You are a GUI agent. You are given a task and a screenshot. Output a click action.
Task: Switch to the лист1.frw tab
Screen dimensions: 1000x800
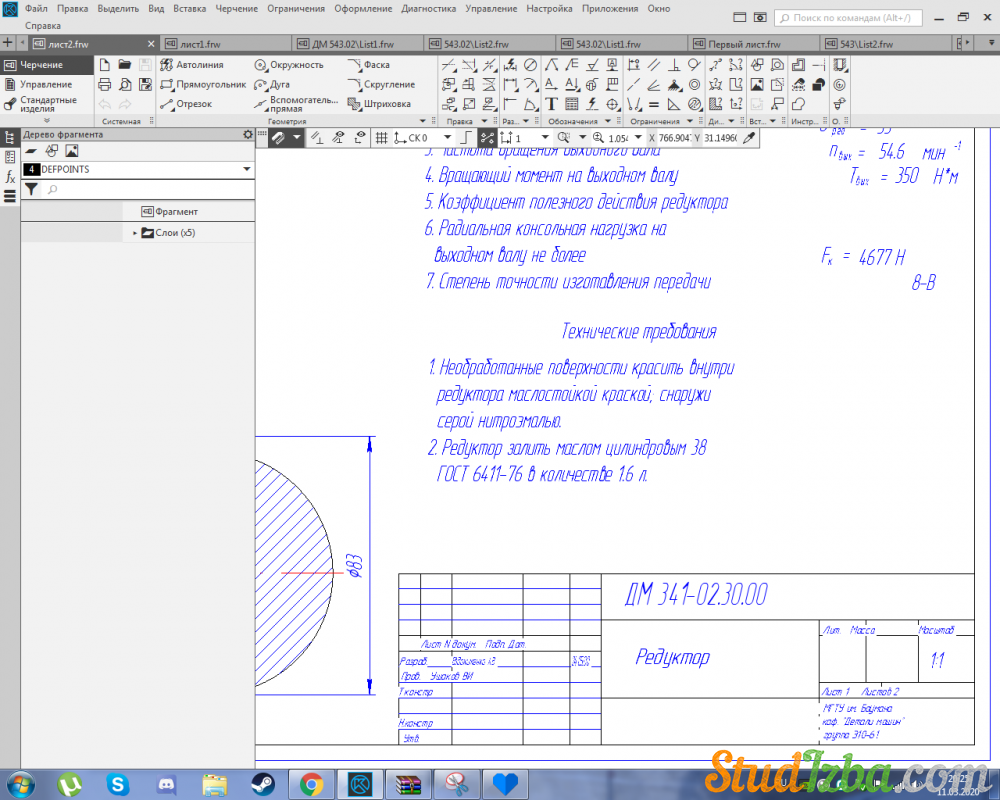pos(200,44)
